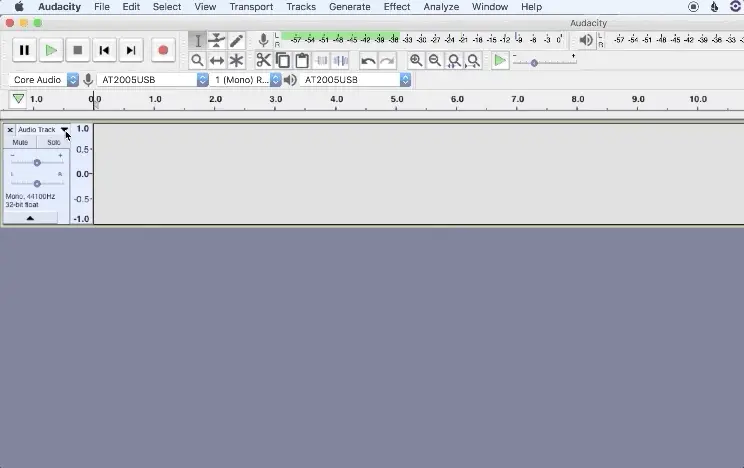Open the Apple menu
Viewport: 744px width, 468px height.
click(19, 7)
